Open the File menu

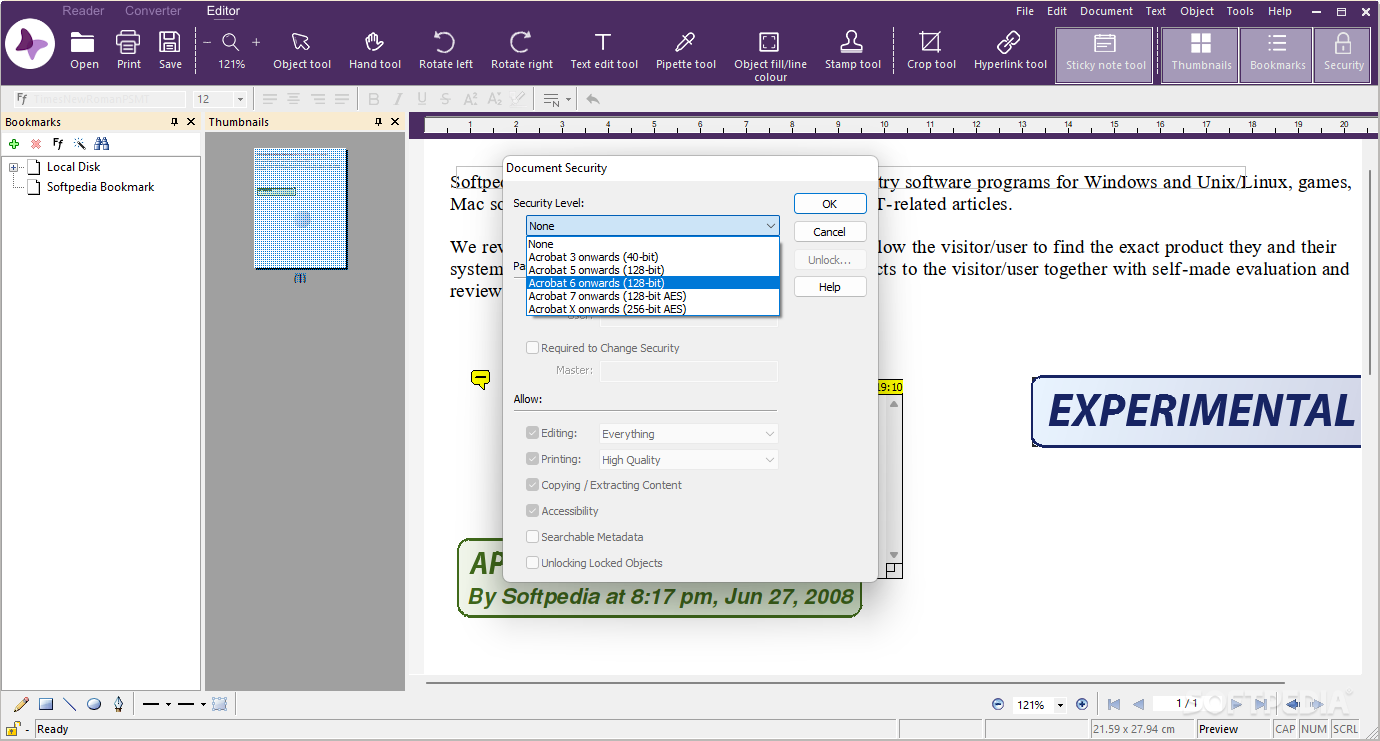pyautogui.click(x=1025, y=11)
